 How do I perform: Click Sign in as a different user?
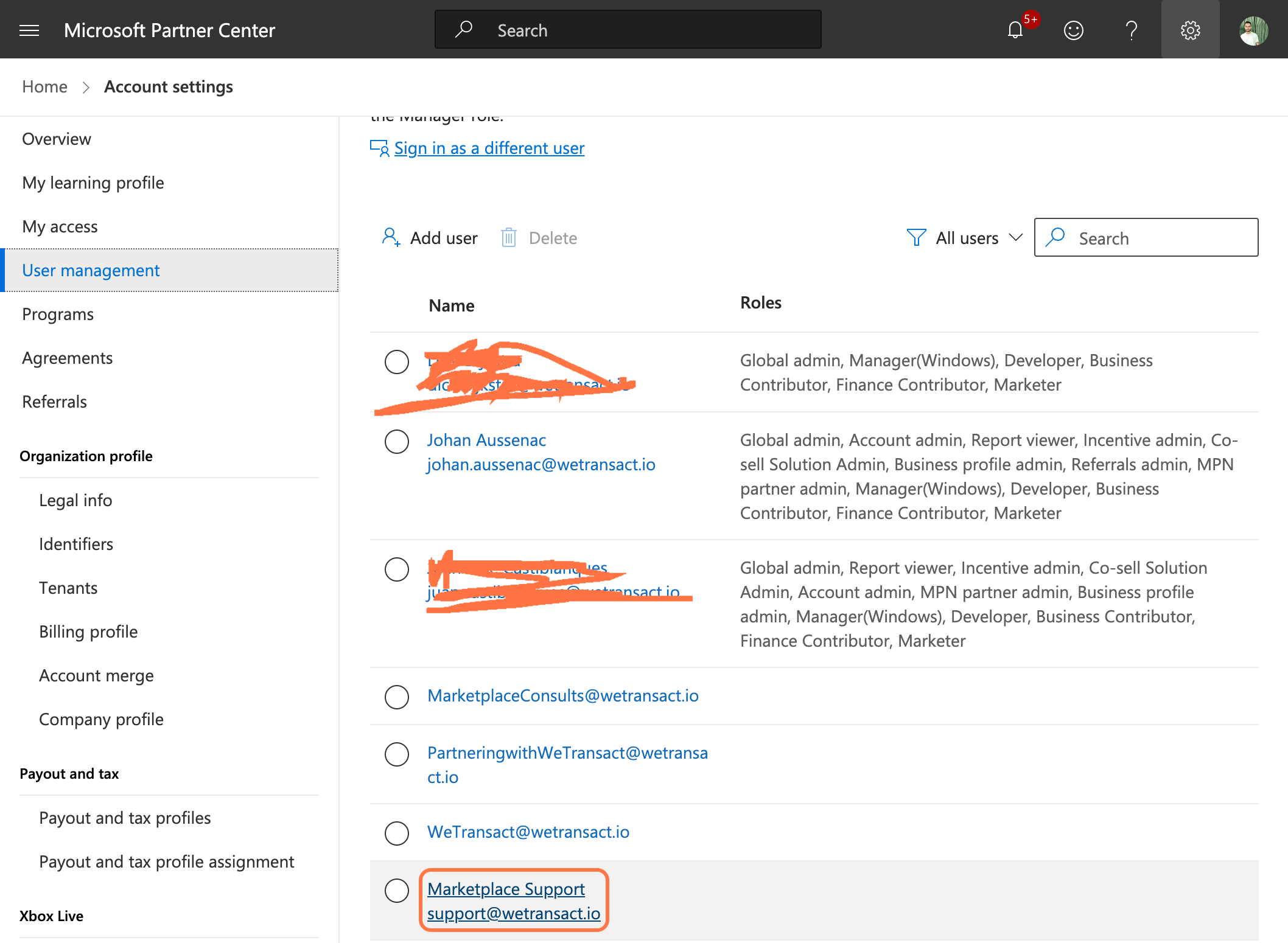coord(489,148)
